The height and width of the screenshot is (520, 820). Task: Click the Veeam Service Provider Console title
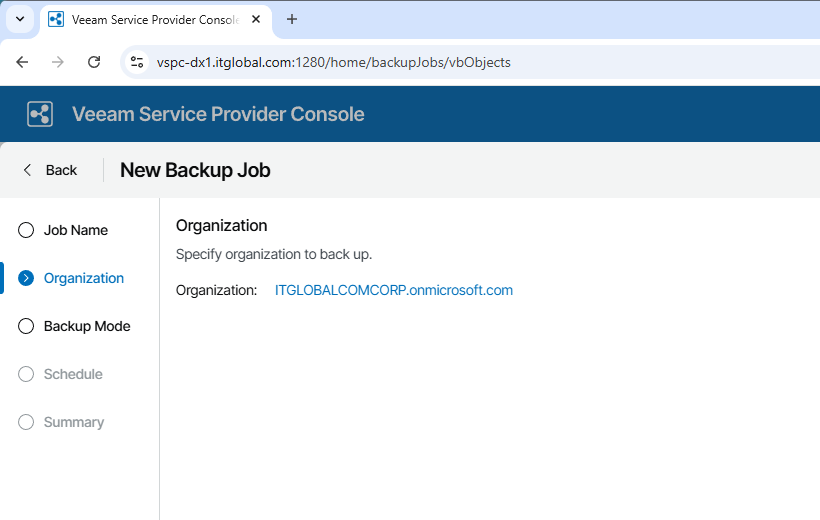click(218, 114)
